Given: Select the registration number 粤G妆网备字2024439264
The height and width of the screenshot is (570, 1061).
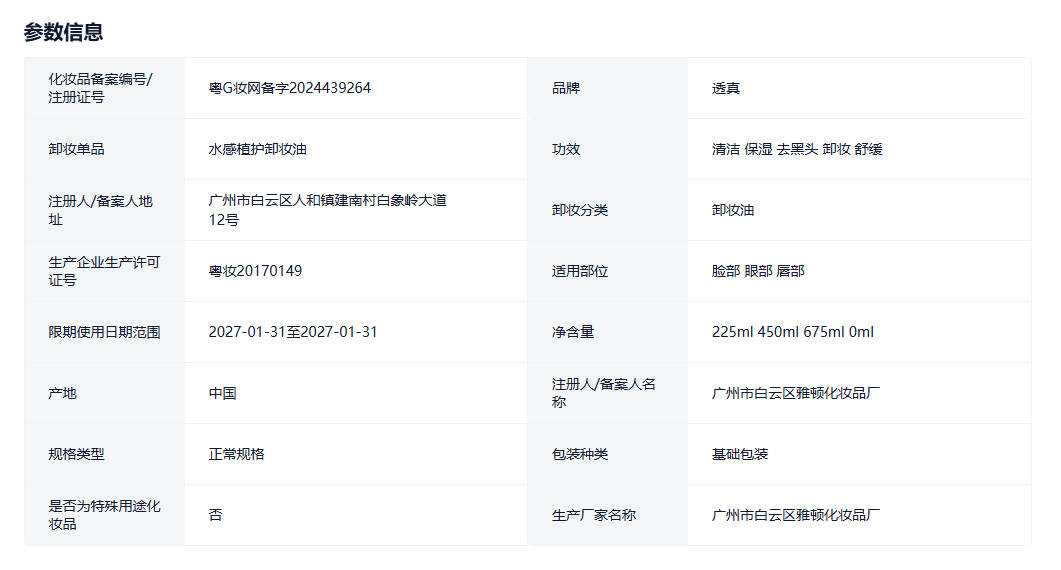Looking at the screenshot, I should coord(289,88).
